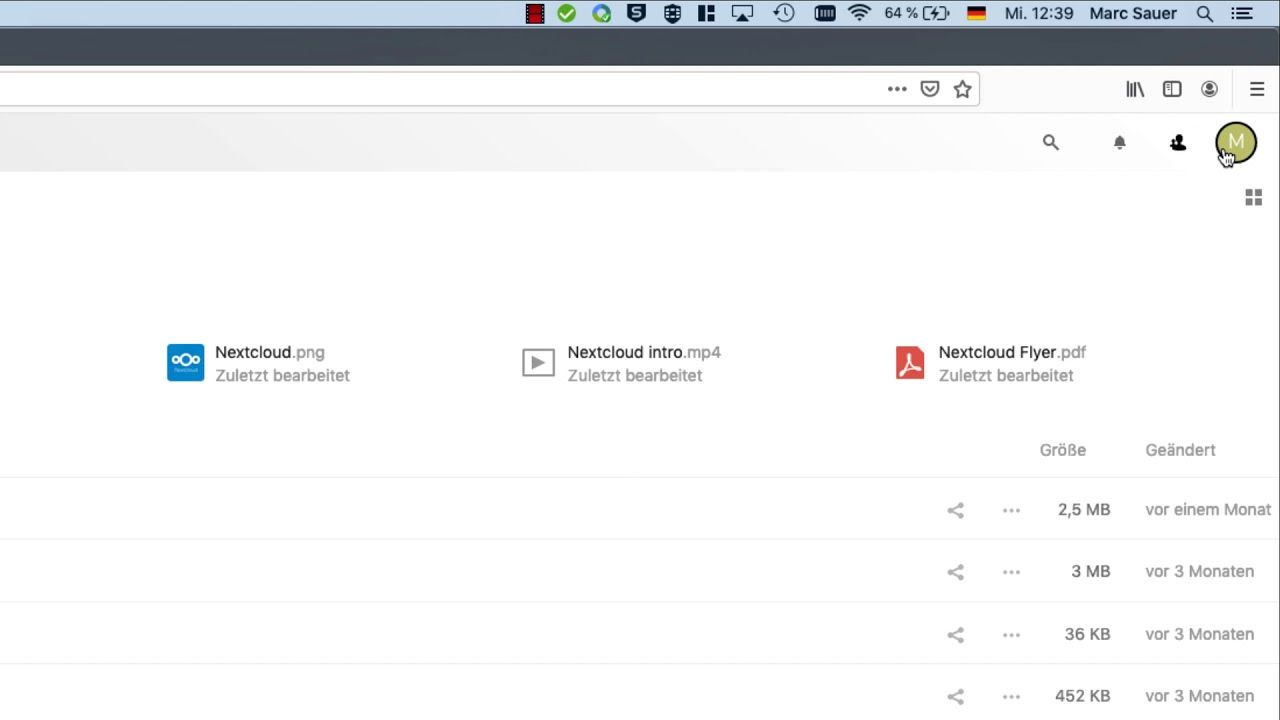Open AirPlay display menu bar icon
1280x720 pixels.
click(x=742, y=14)
